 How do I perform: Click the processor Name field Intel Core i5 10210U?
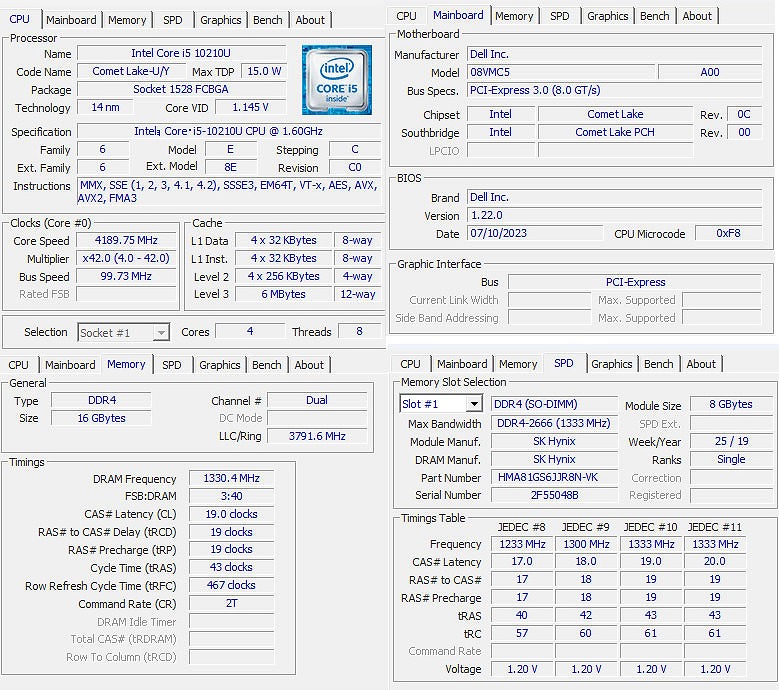(x=181, y=53)
